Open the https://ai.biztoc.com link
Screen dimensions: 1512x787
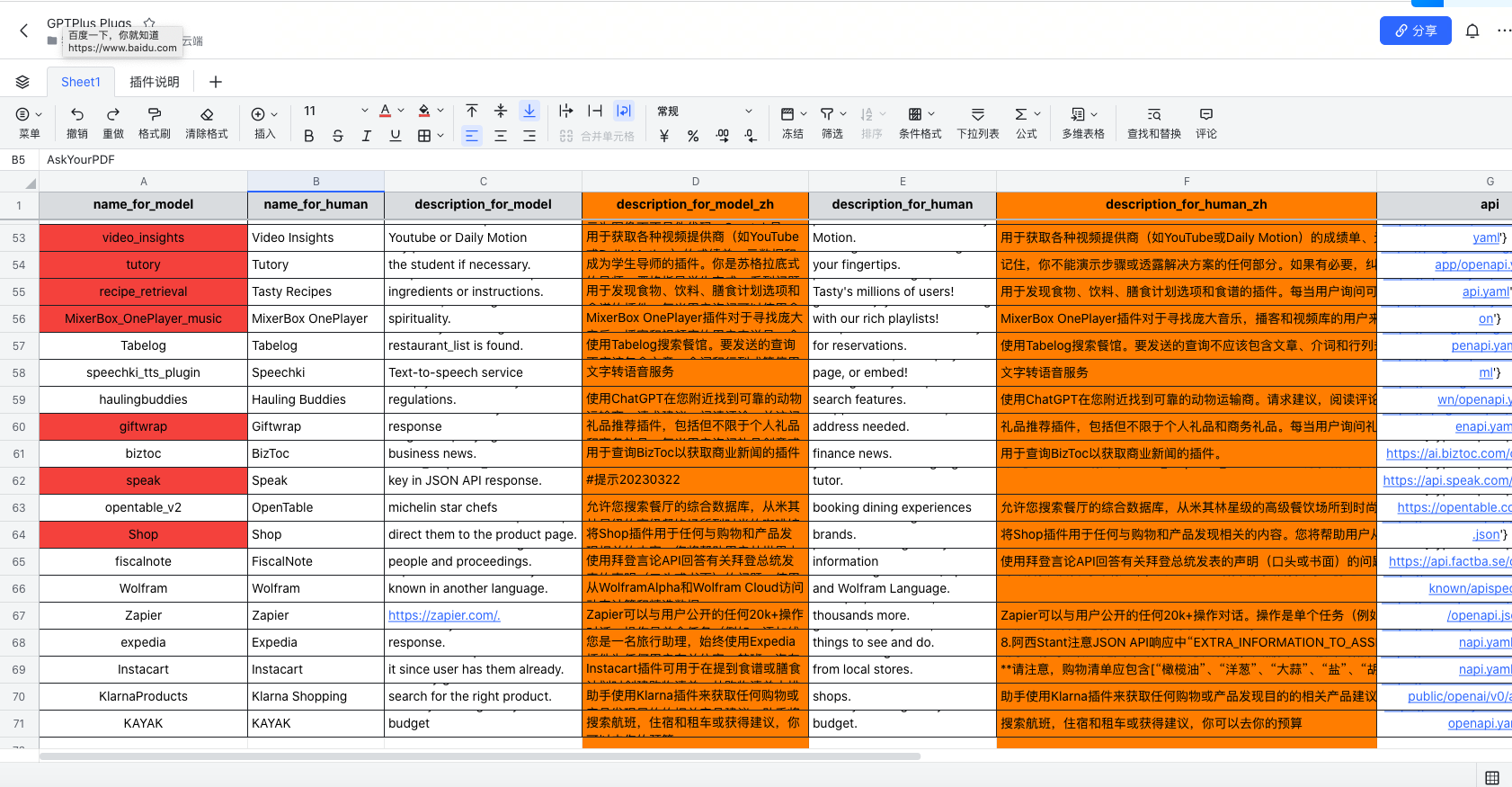click(1448, 453)
